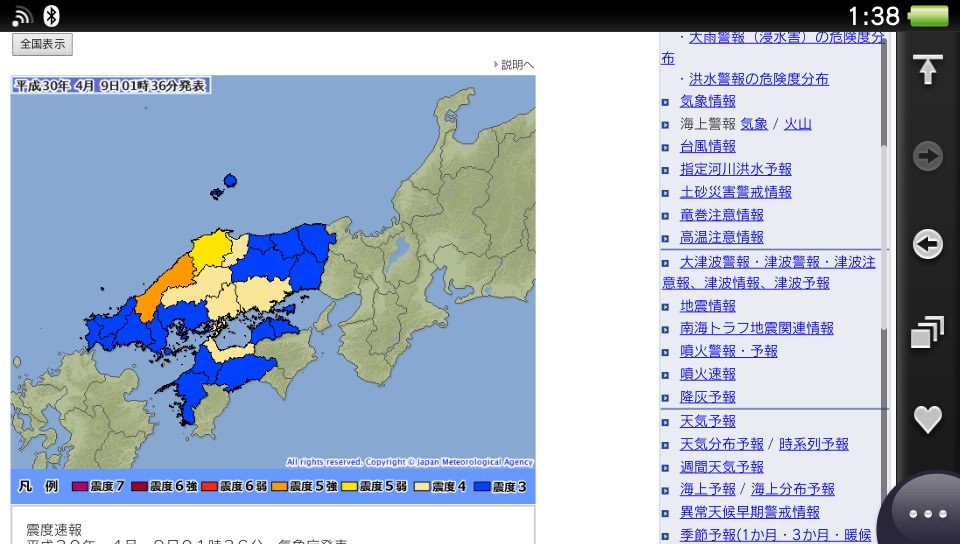
Task: Open the 南海トラフ地震関連情報 link
Action: click(757, 329)
